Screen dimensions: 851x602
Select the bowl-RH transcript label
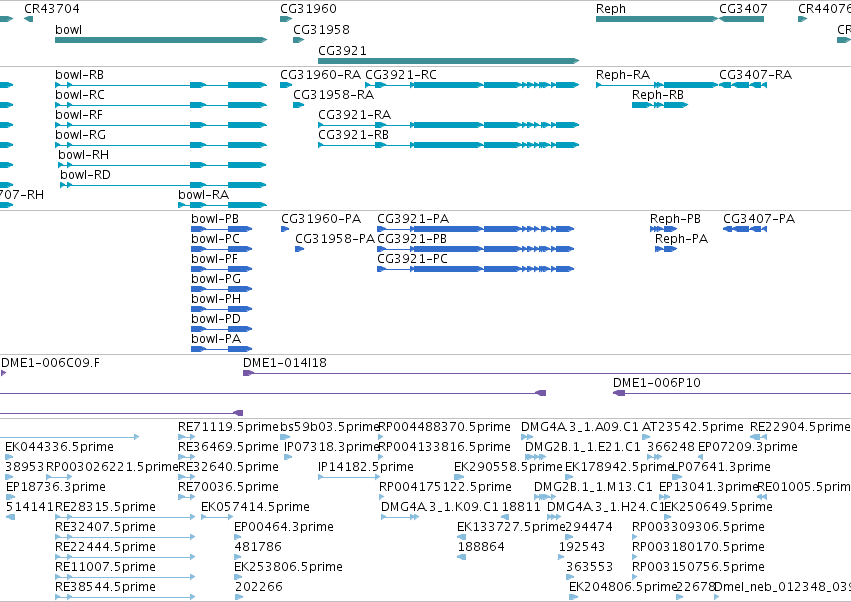tap(84, 155)
